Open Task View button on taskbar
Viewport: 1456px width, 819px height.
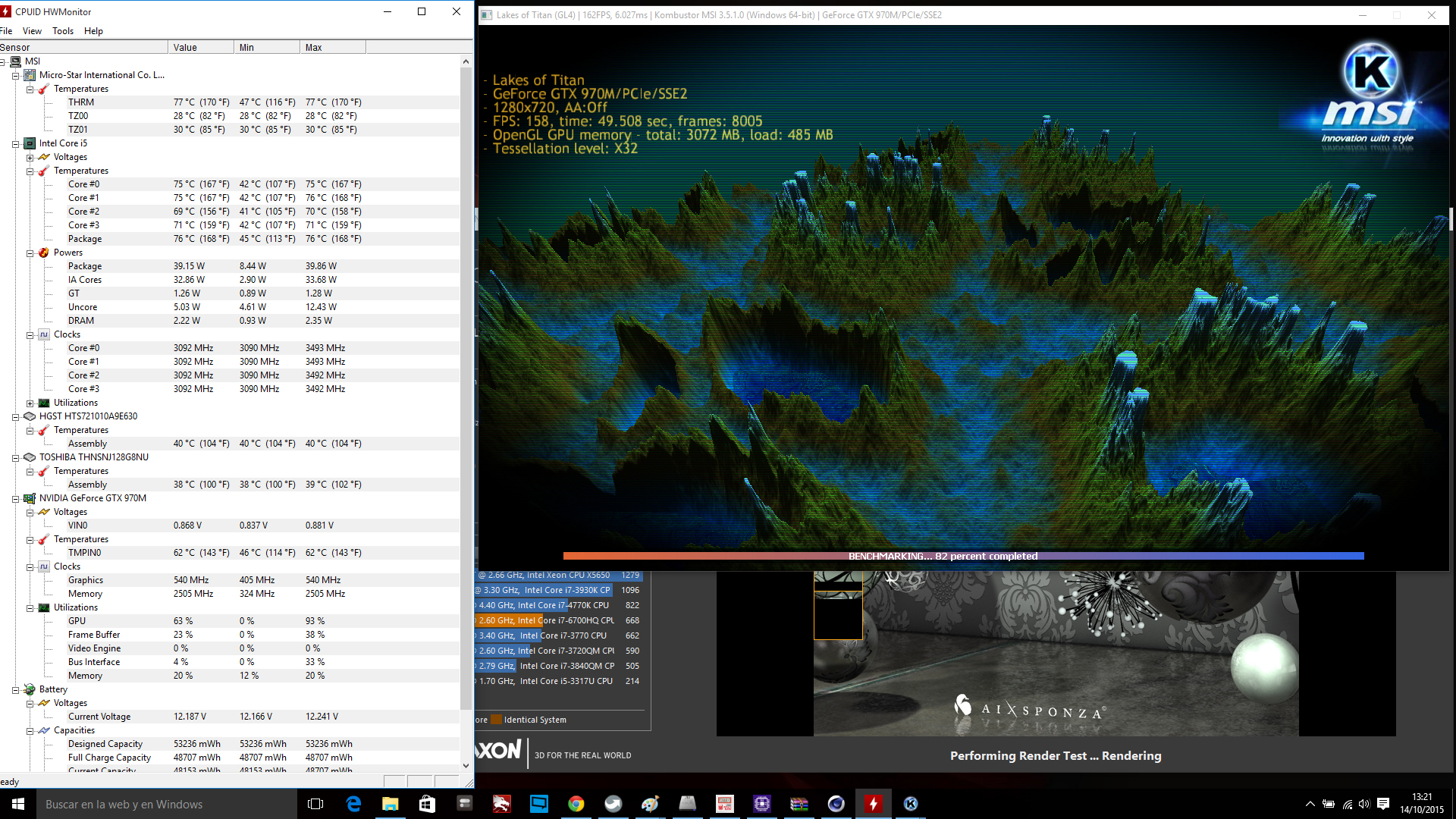pyautogui.click(x=315, y=804)
